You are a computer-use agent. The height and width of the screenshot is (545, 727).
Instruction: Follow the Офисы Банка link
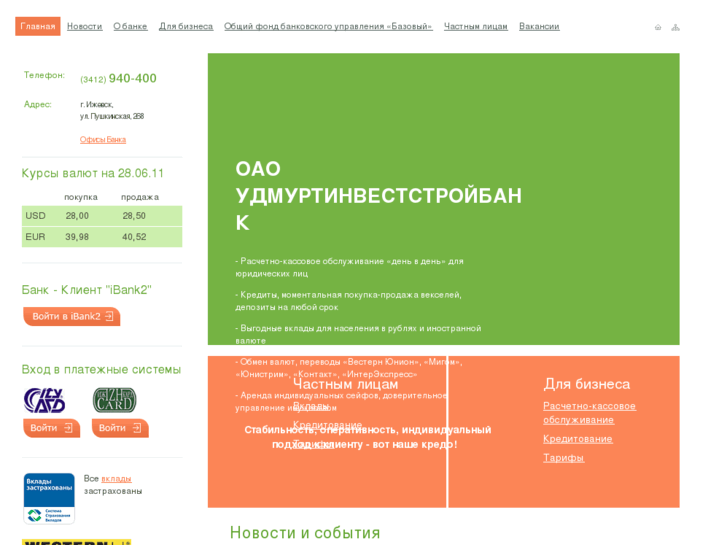pos(102,140)
